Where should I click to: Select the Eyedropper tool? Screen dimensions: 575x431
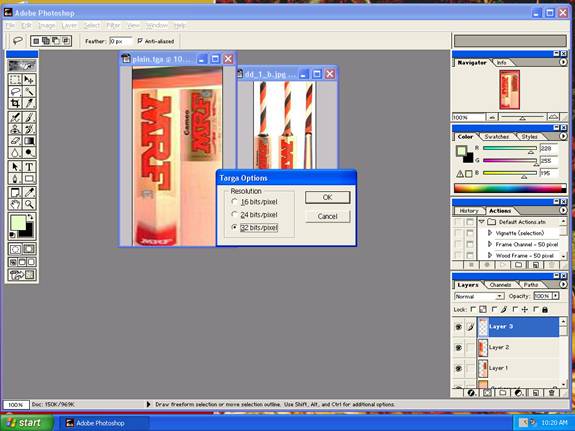pyautogui.click(x=29, y=192)
